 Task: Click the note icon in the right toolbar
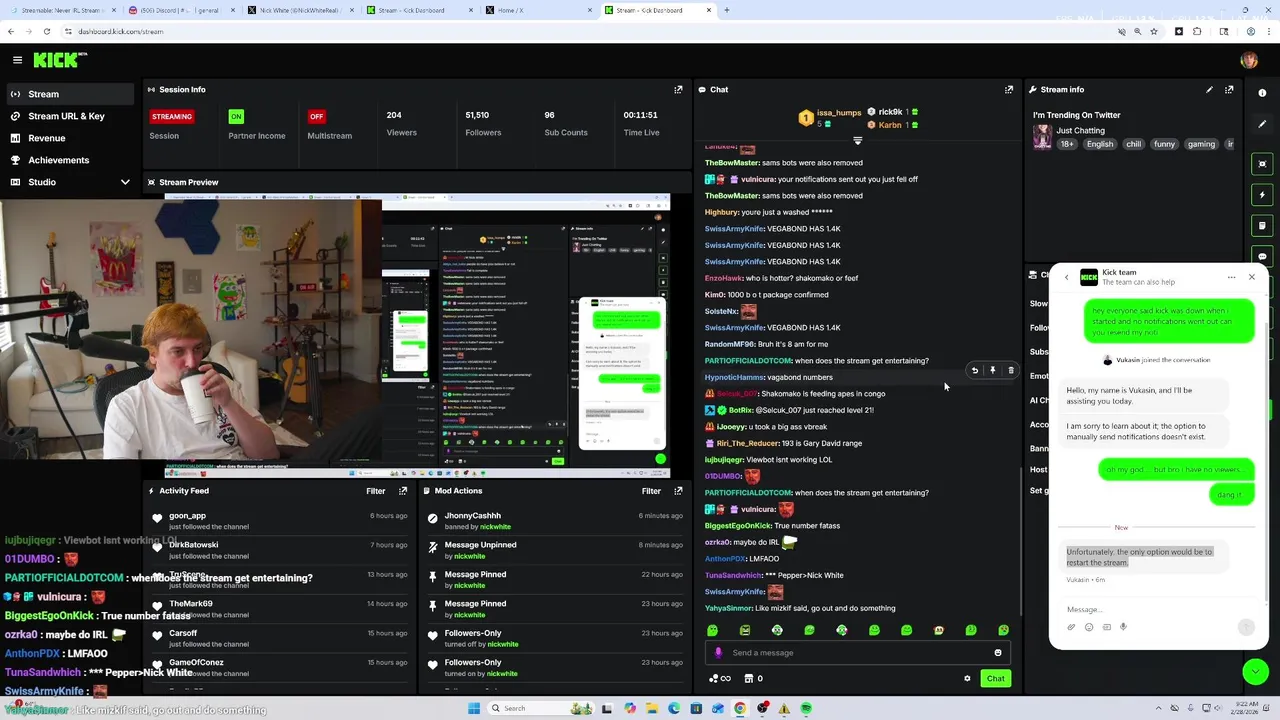point(1262,226)
